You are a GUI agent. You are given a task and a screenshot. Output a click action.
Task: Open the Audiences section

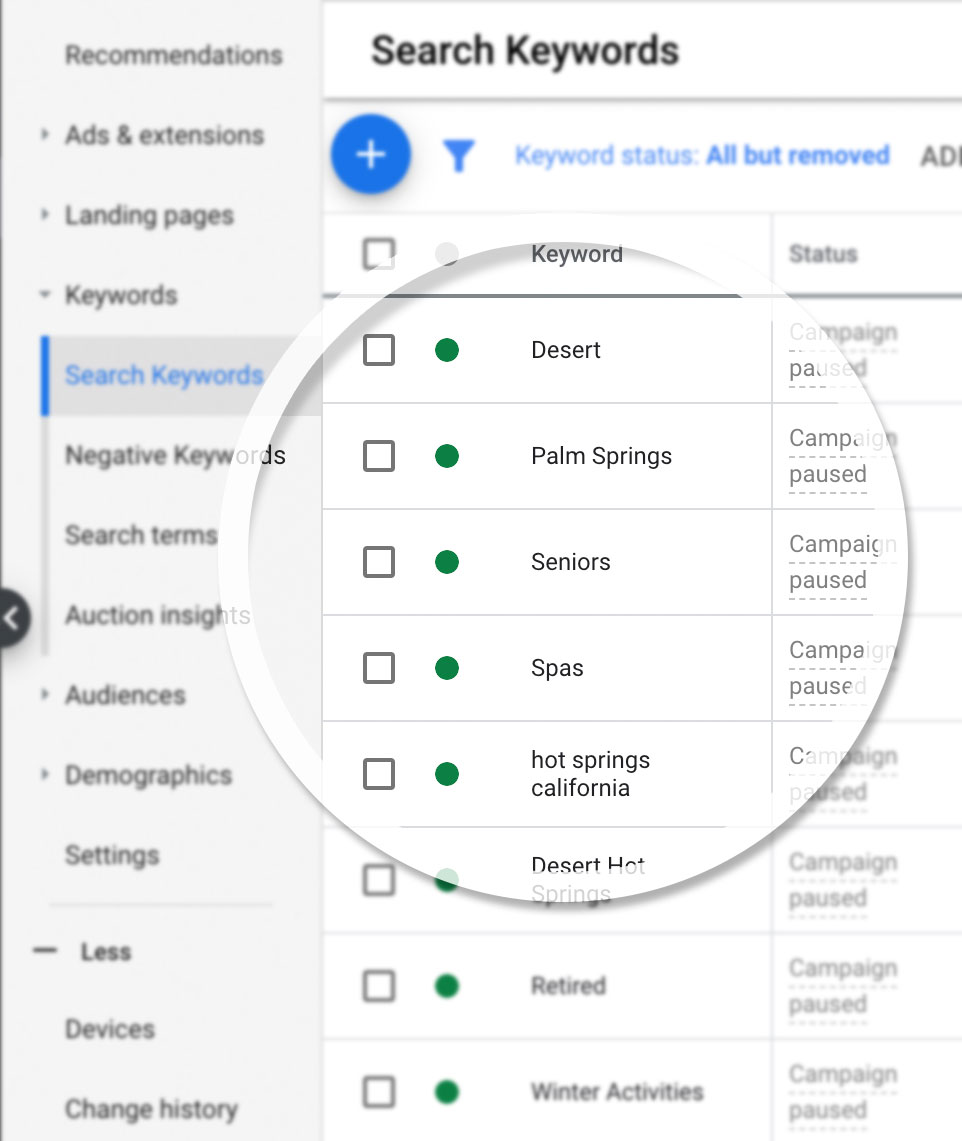click(x=125, y=695)
